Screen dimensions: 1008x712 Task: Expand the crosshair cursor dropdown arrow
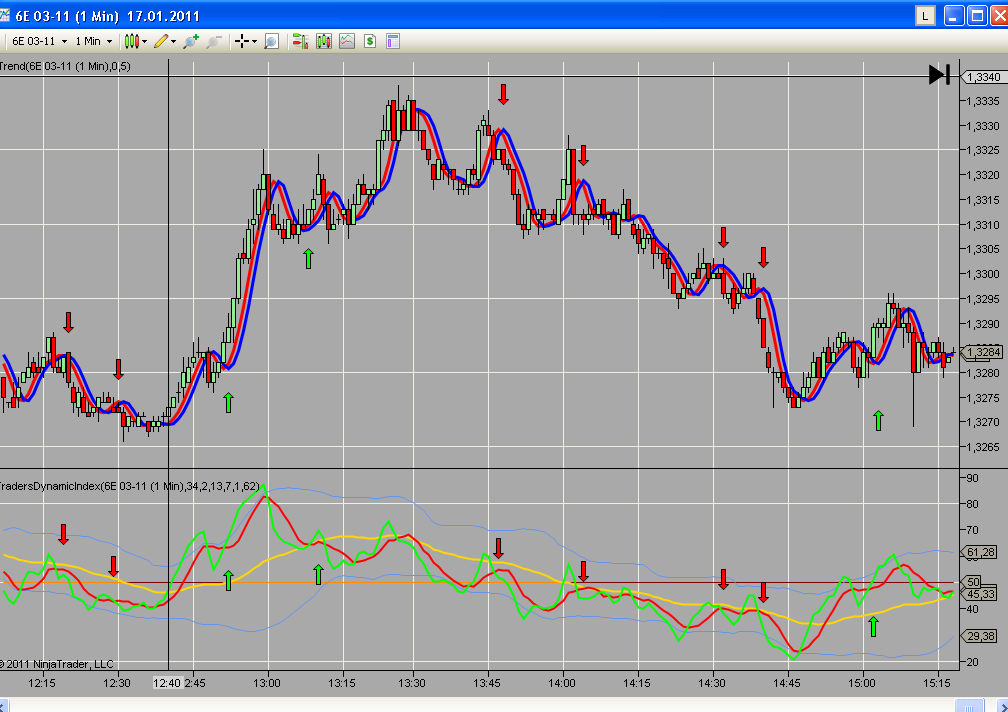tap(255, 42)
